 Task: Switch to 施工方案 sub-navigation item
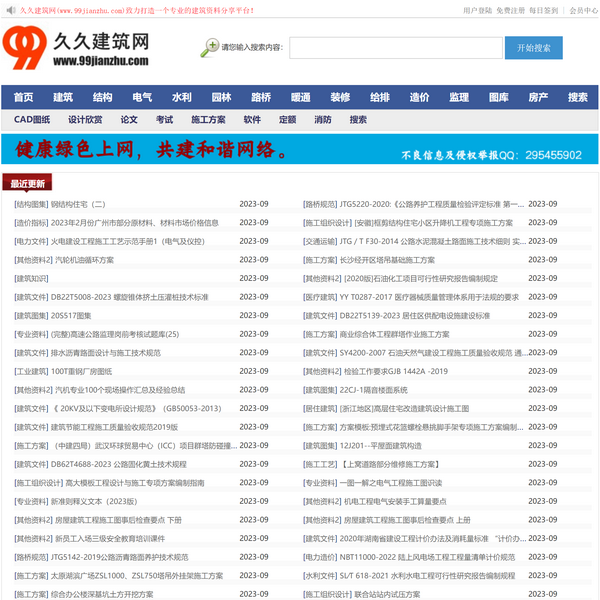(x=208, y=120)
